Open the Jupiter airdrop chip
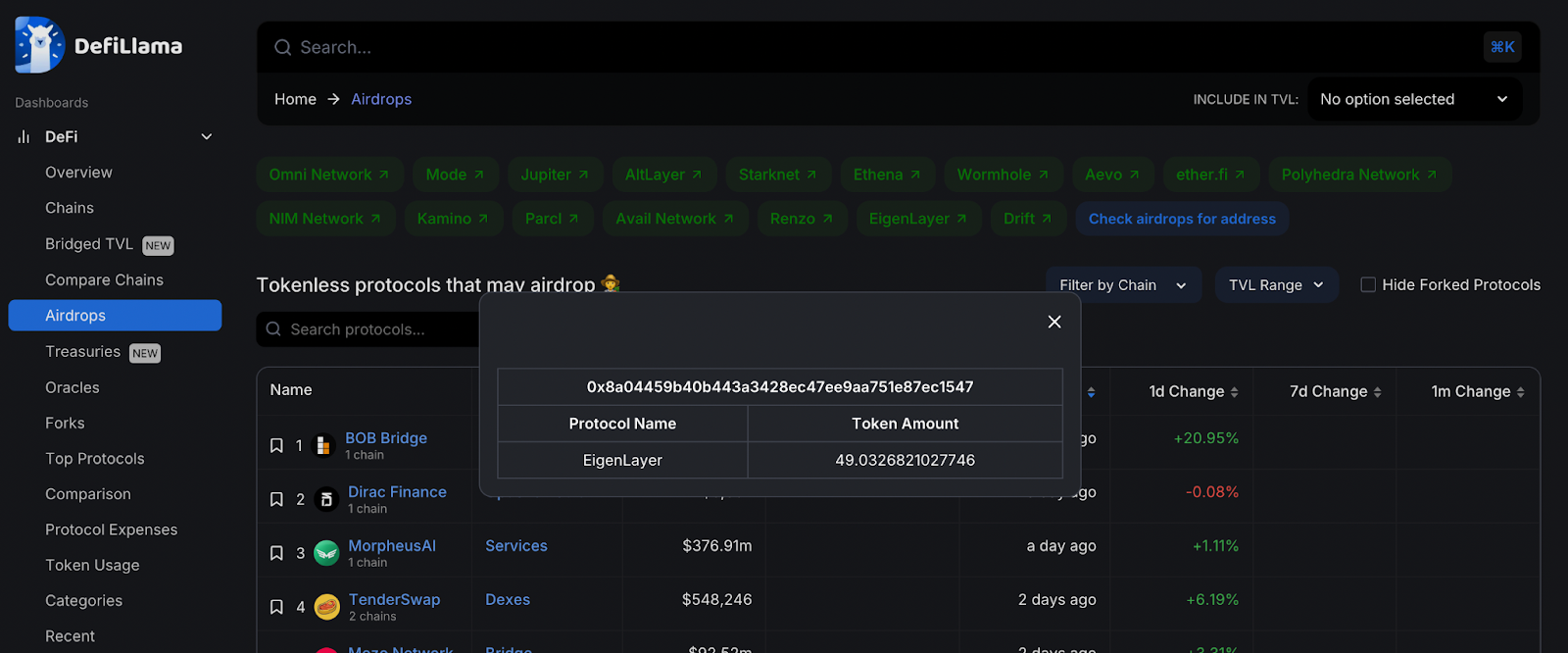This screenshot has width=1568, height=653. pos(555,175)
